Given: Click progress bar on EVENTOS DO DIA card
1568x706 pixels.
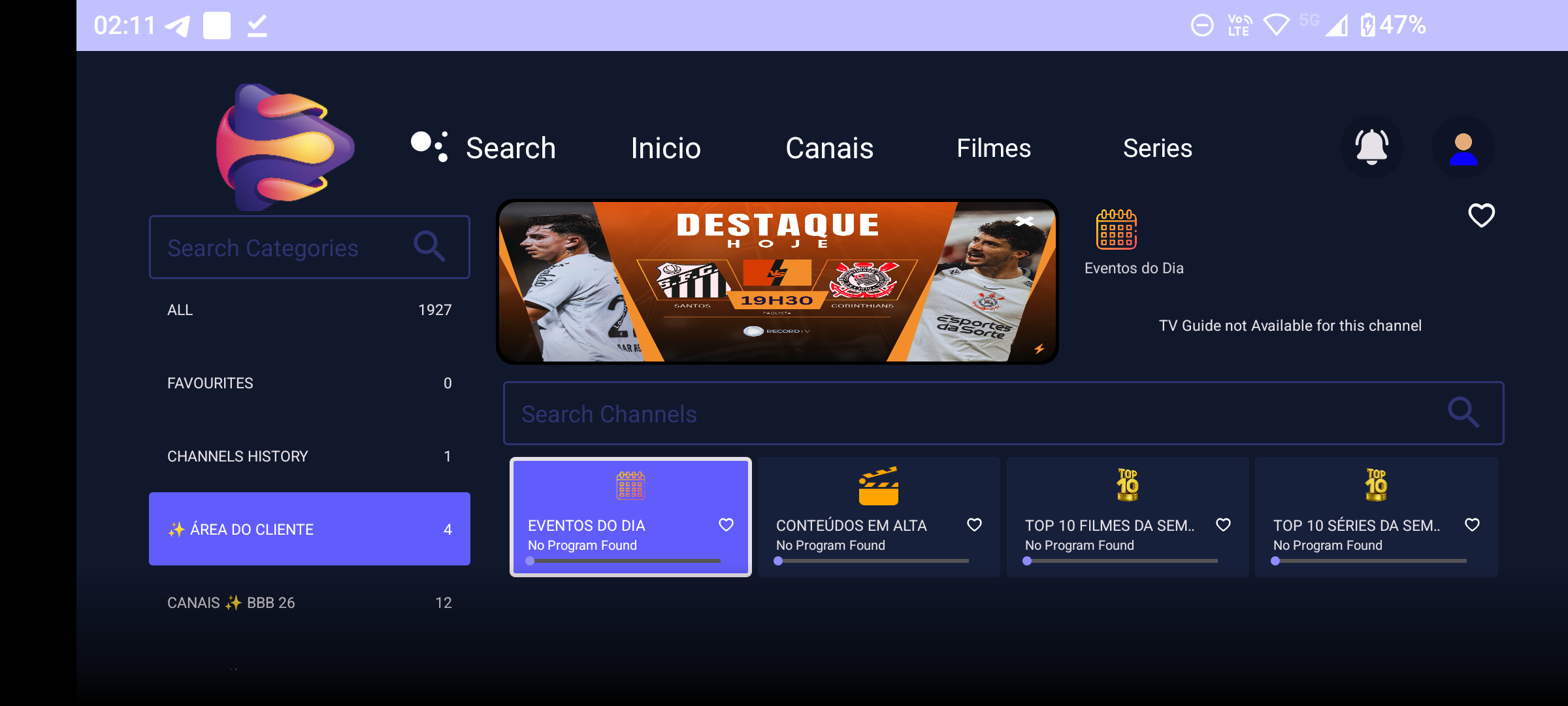Looking at the screenshot, I should pos(625,561).
